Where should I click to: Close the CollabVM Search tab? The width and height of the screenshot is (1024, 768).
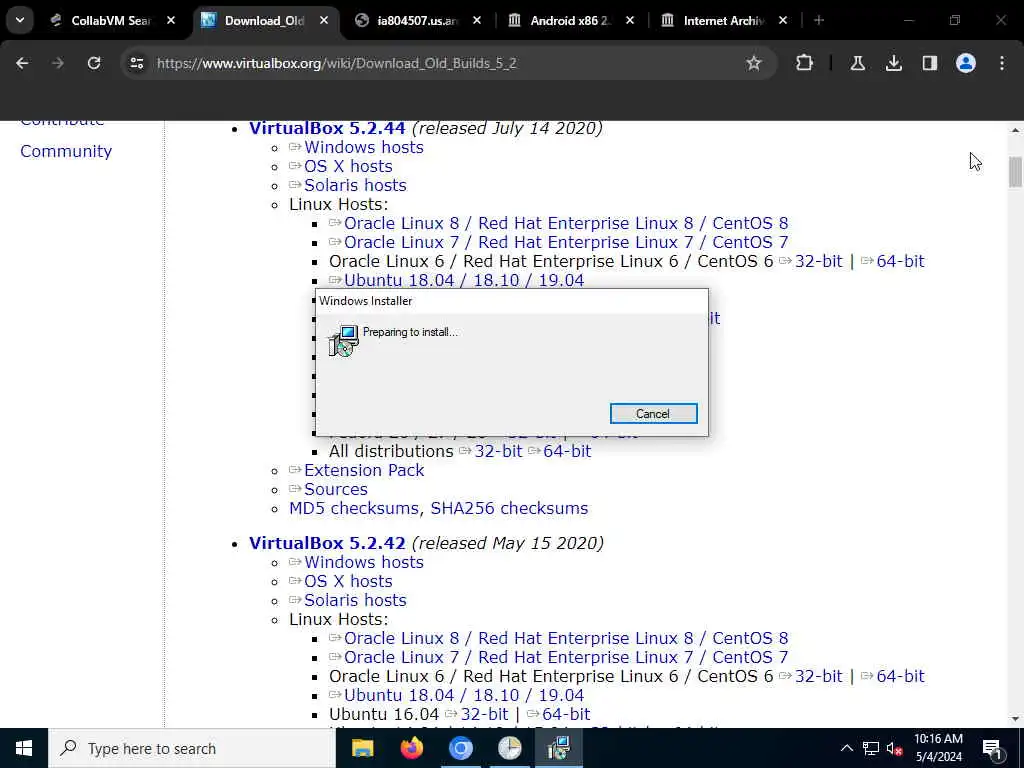[x=171, y=21]
